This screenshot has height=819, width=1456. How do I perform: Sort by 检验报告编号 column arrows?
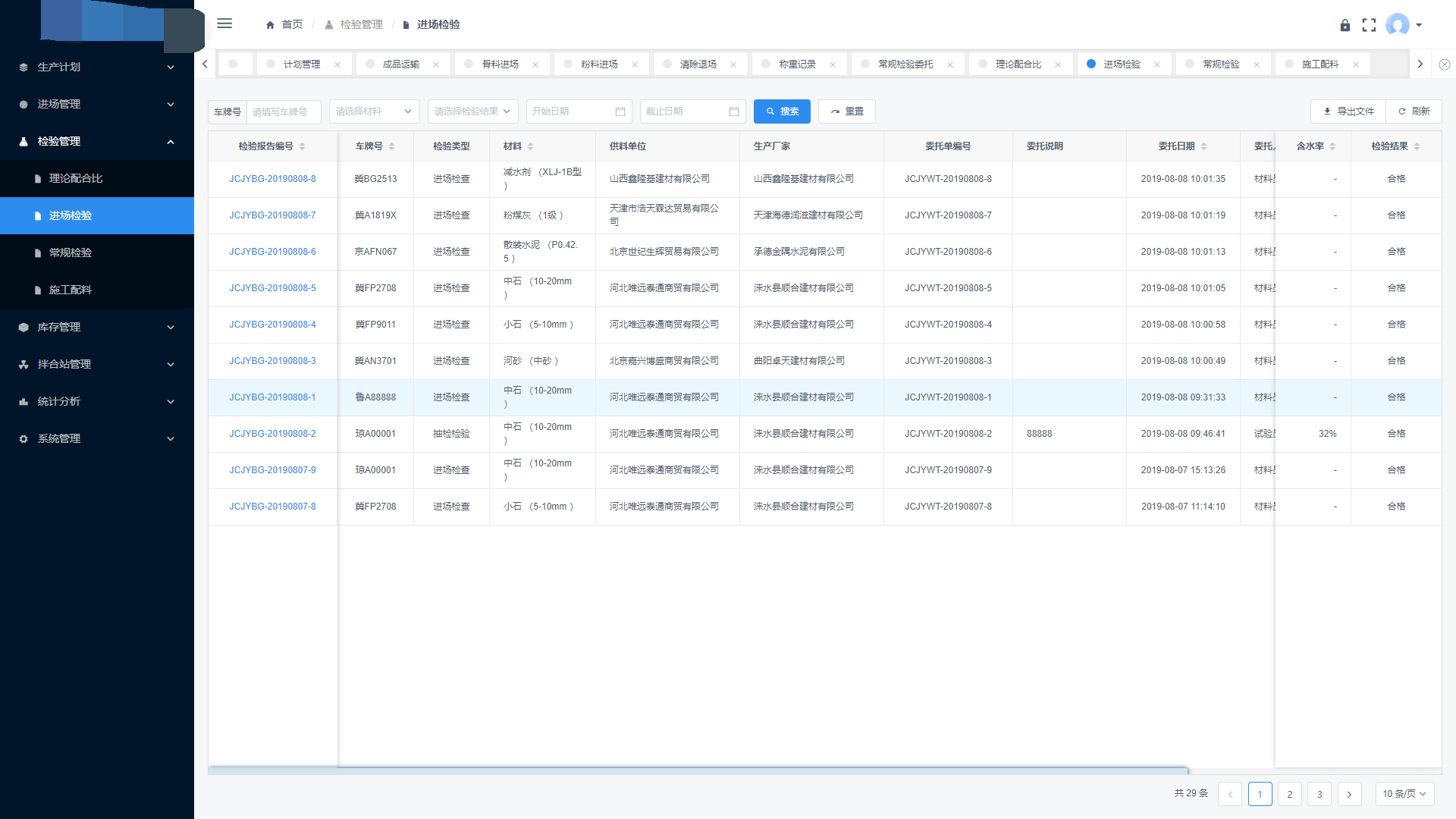click(x=302, y=146)
